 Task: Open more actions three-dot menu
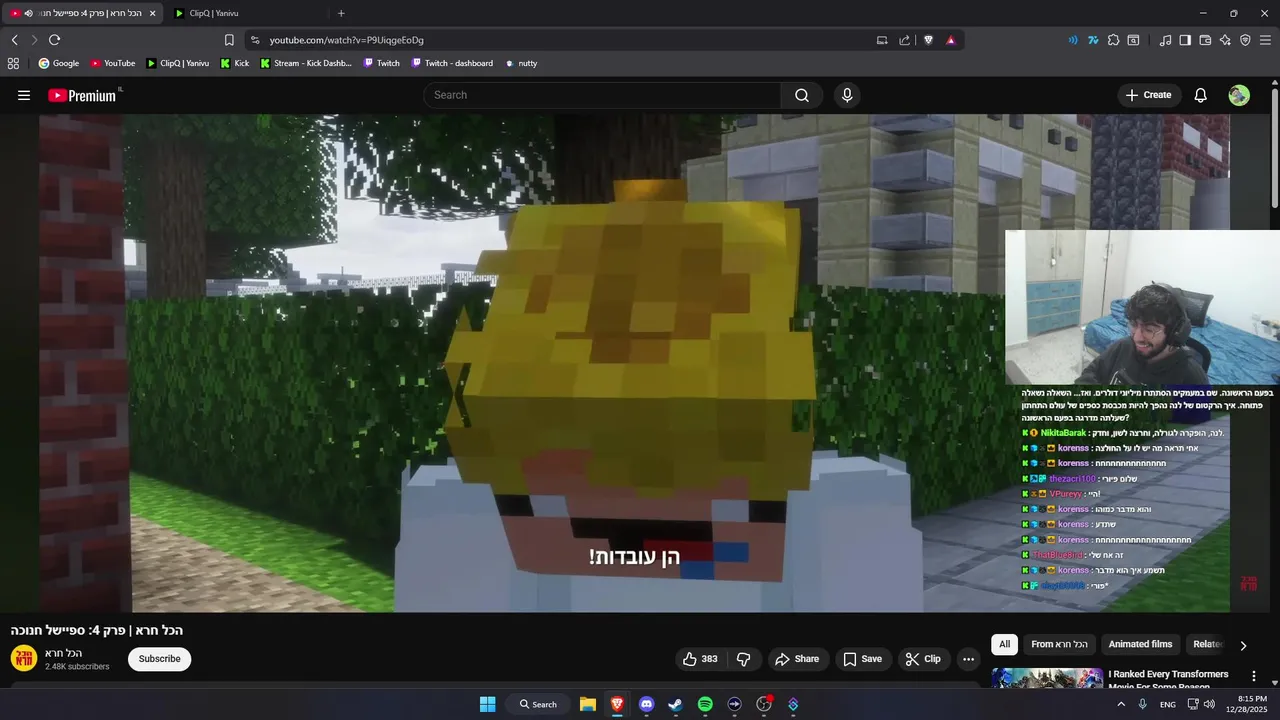[x=968, y=659]
